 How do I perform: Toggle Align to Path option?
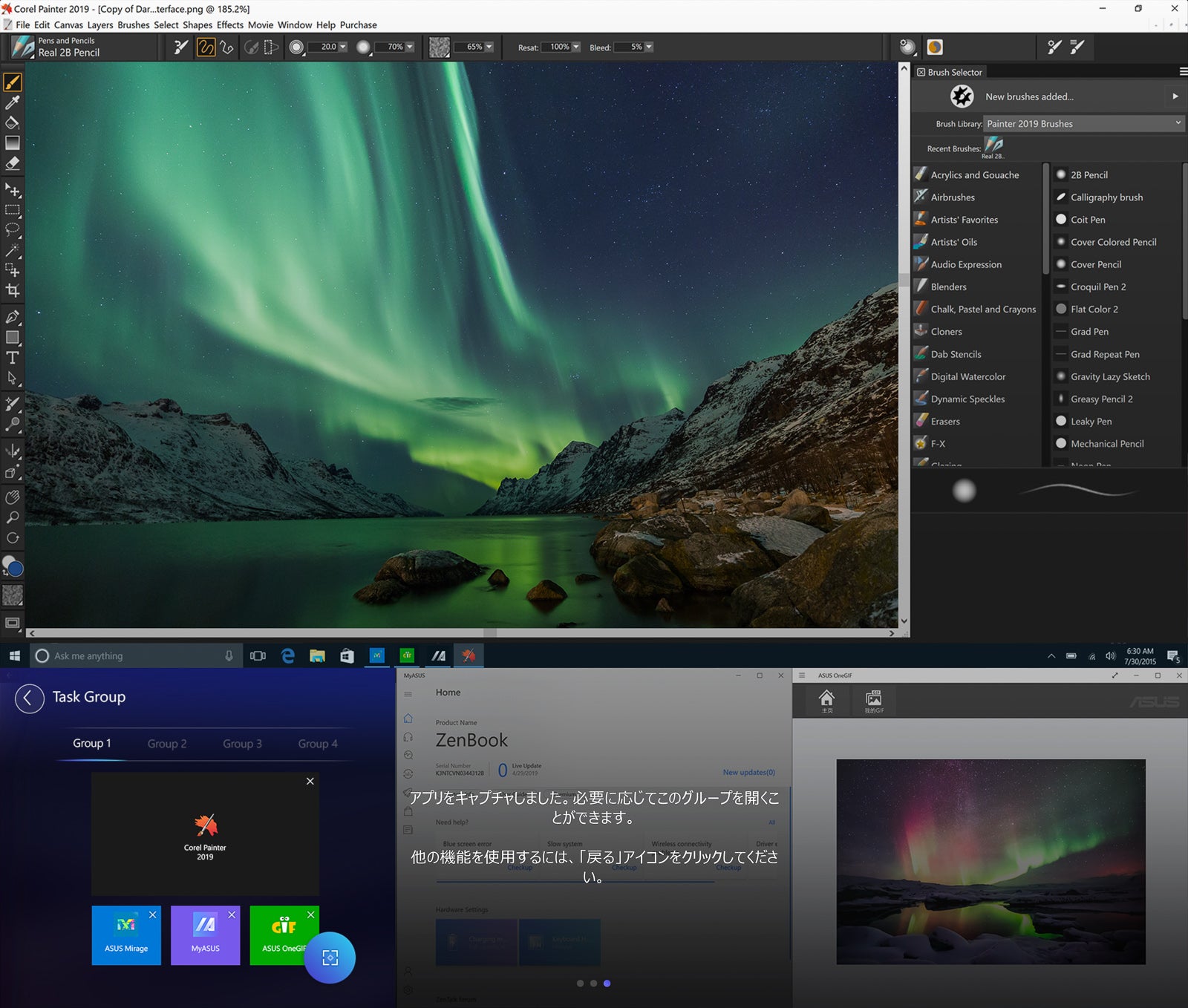tap(252, 48)
